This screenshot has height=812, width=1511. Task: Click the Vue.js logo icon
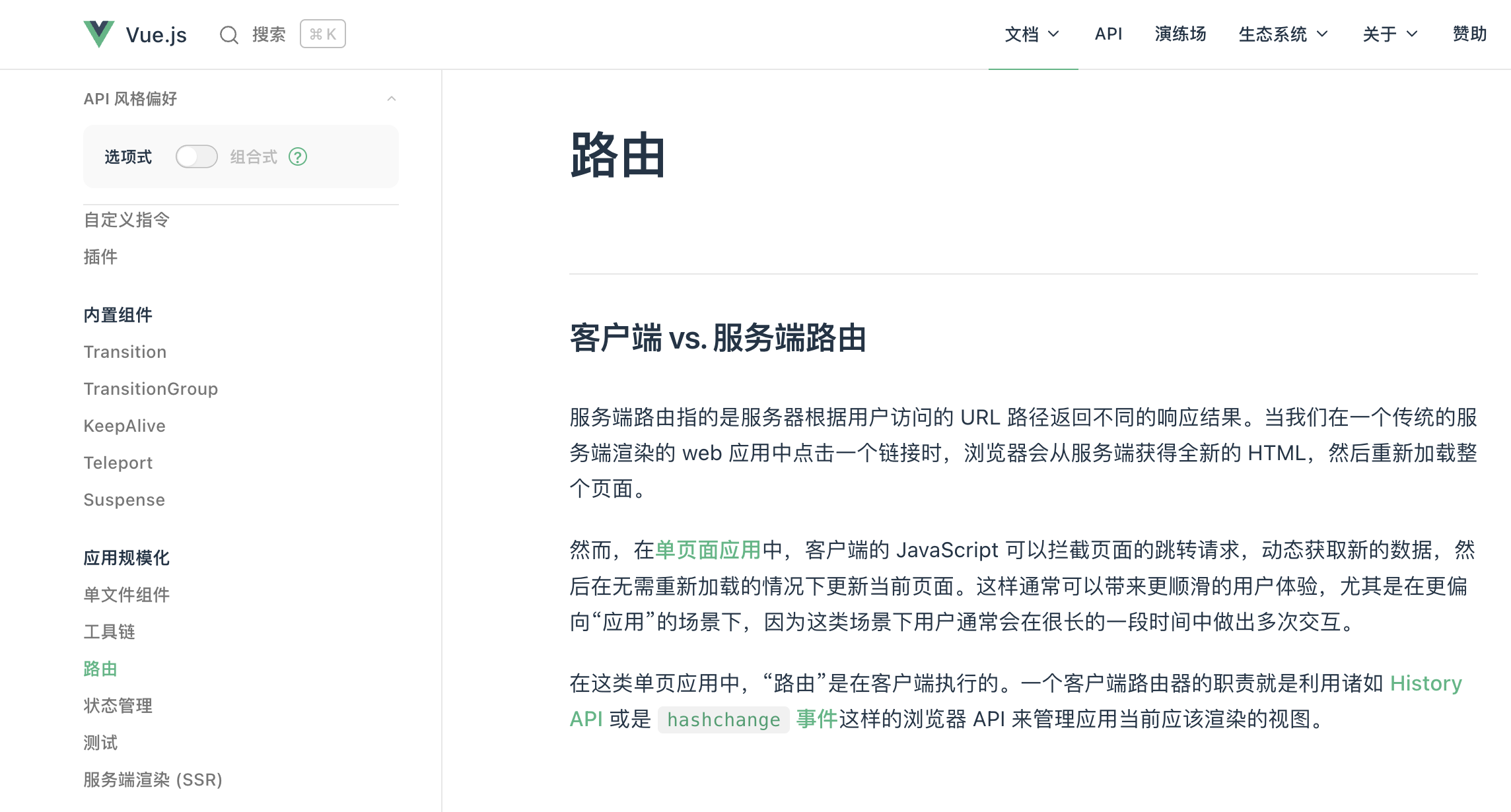pos(99,34)
